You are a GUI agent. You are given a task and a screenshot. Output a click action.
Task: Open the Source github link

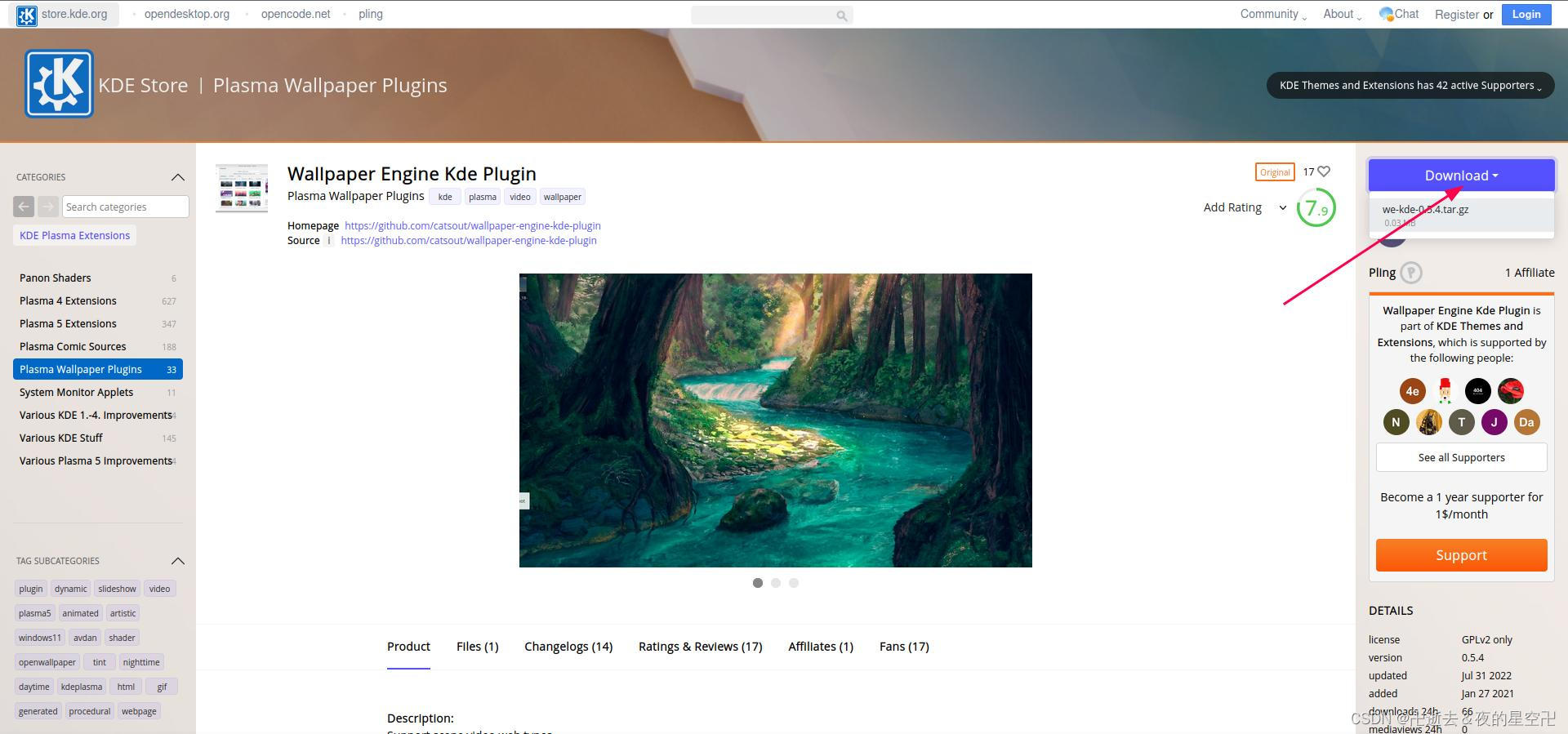click(468, 241)
